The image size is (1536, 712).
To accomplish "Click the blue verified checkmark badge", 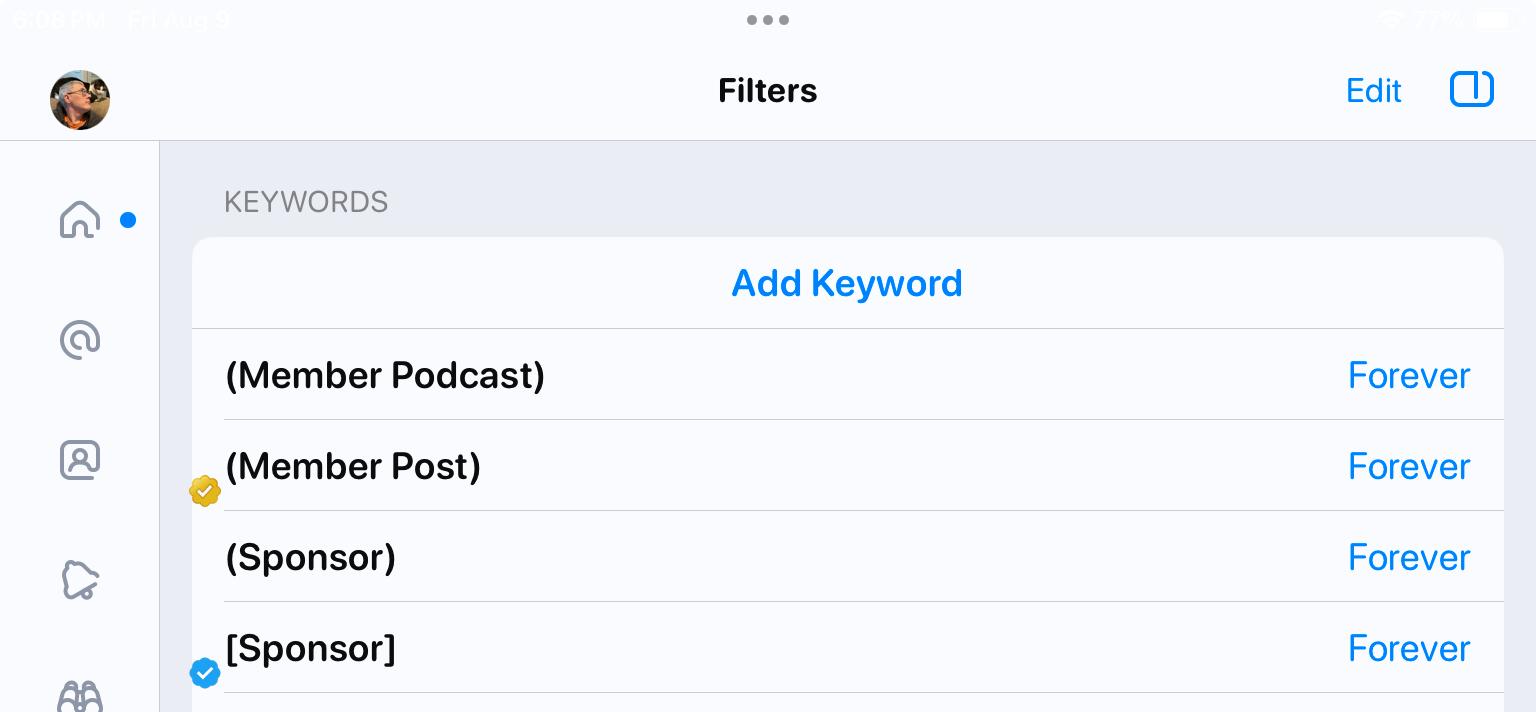I will point(205,673).
